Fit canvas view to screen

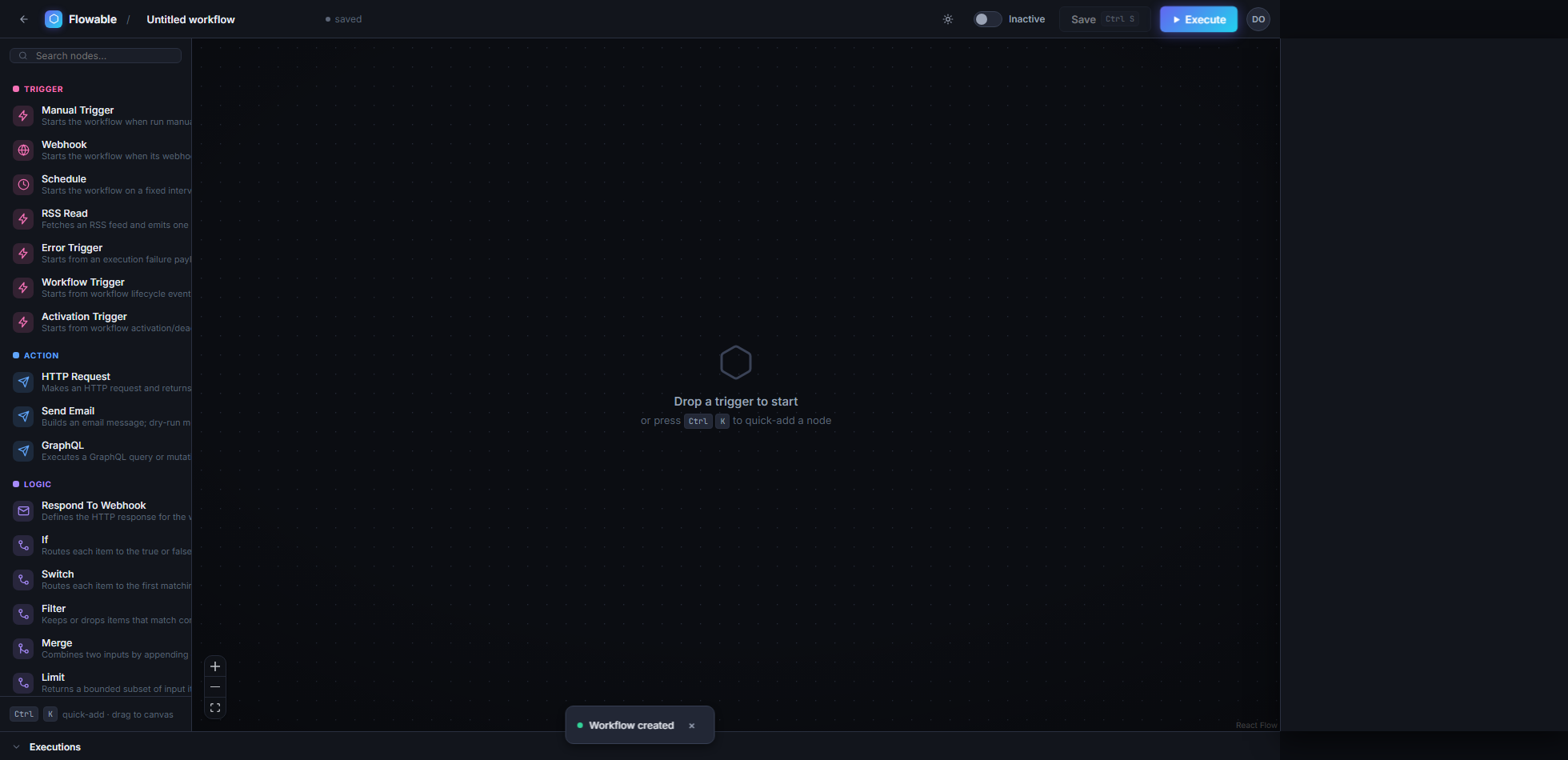215,708
